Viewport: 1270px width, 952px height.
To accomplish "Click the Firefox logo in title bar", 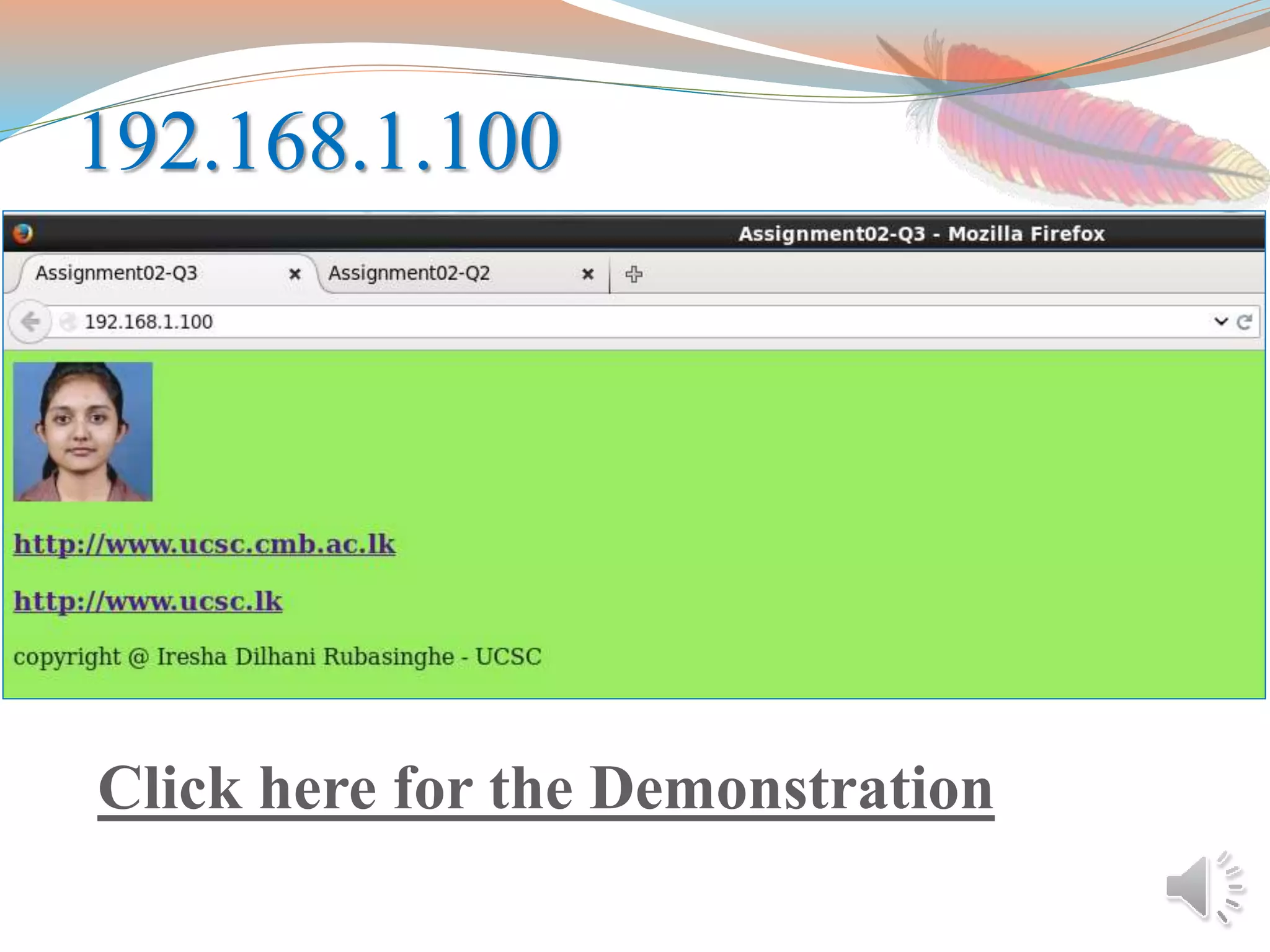I will (x=23, y=234).
